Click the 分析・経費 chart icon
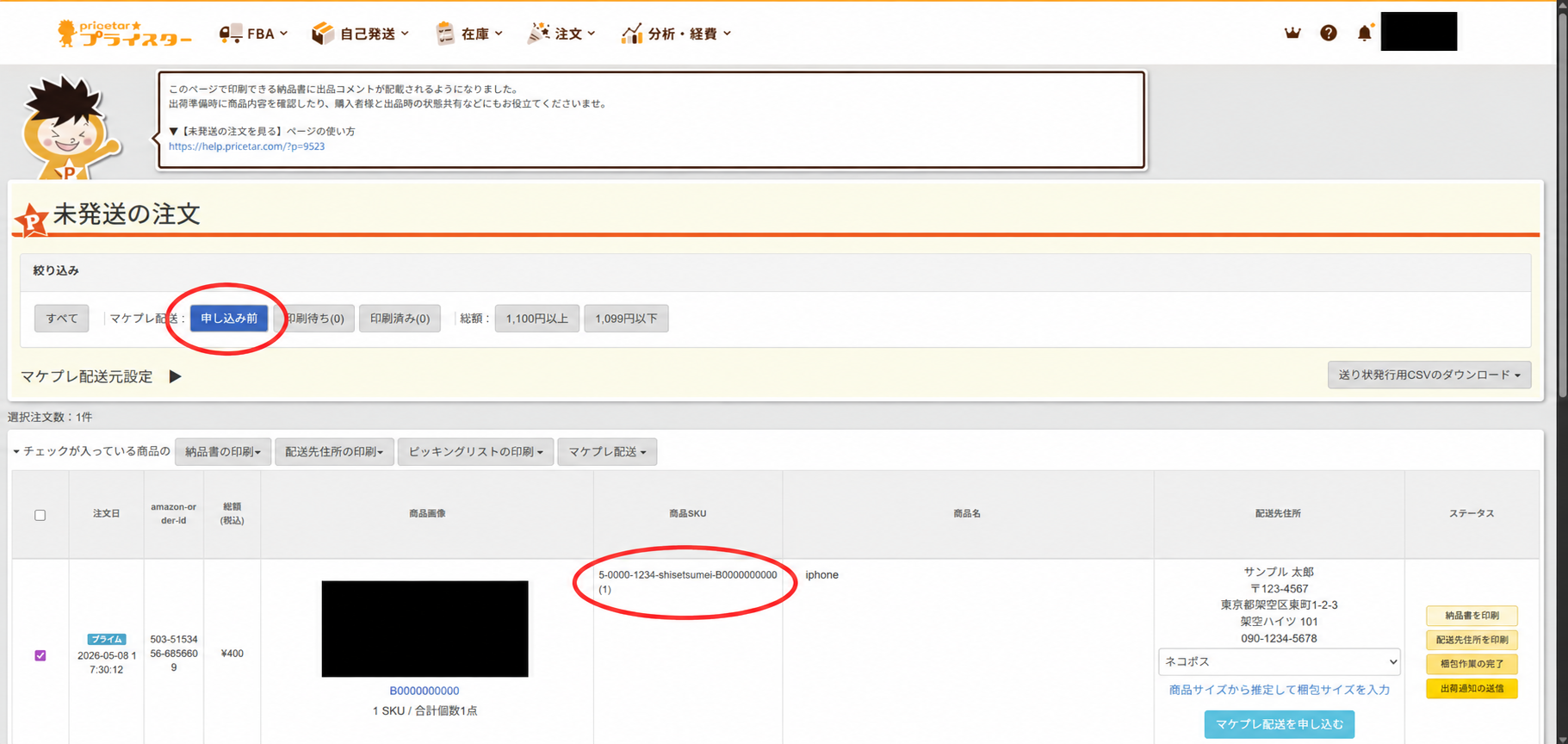Screen dimensions: 1568x744 [632, 34]
